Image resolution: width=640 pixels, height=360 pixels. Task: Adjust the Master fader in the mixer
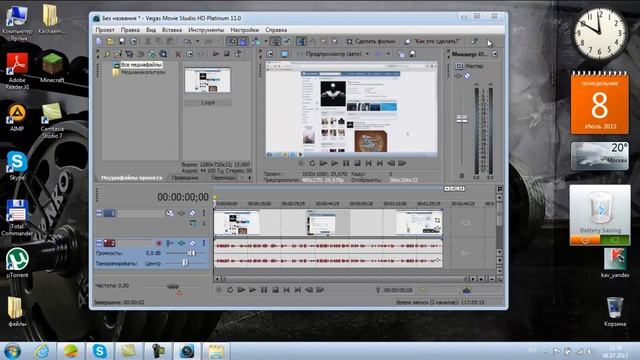(462, 119)
